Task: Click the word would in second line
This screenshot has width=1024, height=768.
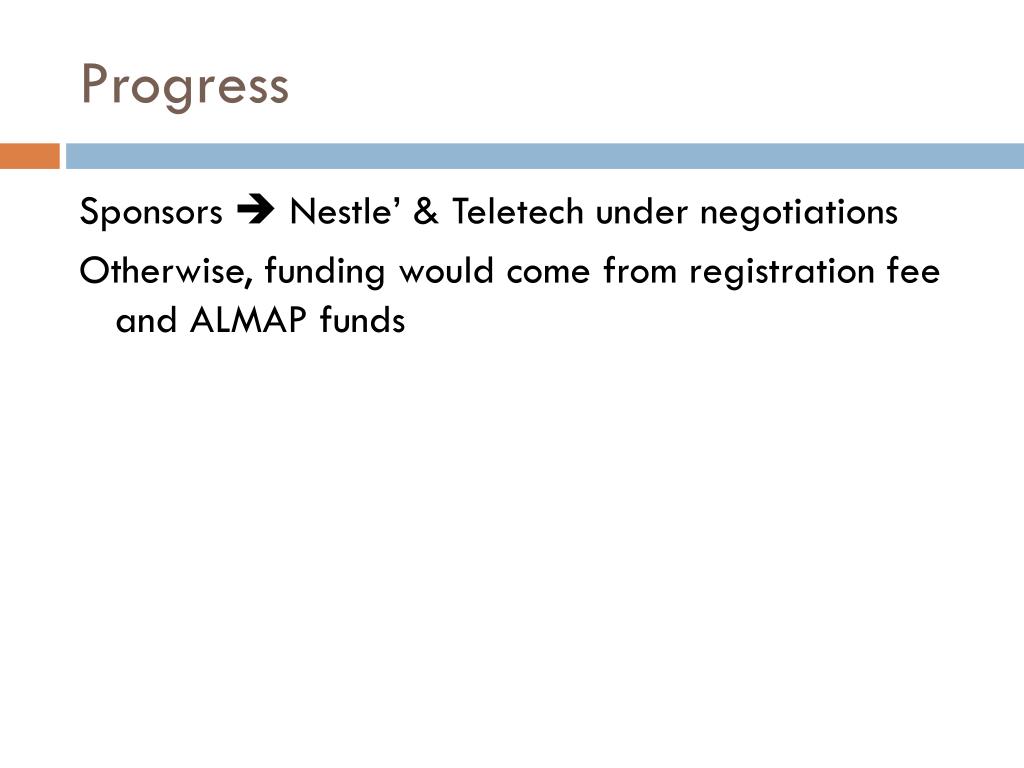Action: tap(446, 270)
